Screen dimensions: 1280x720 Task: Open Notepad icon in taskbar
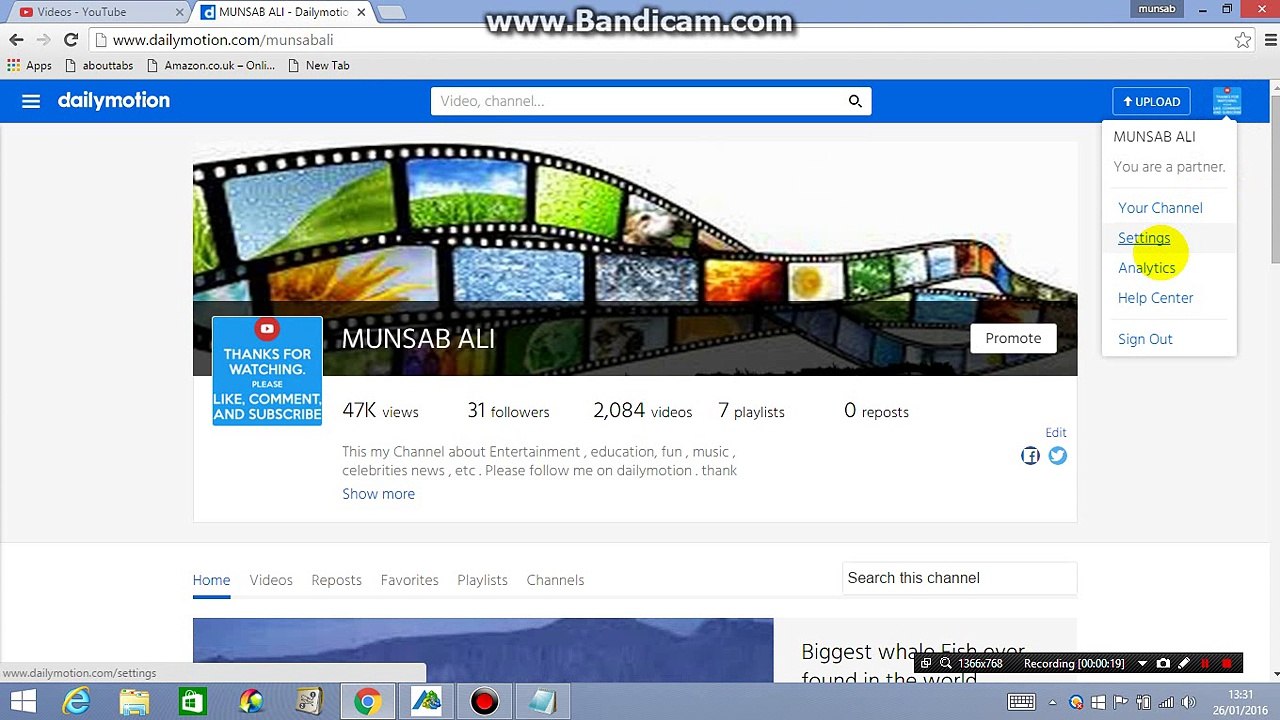[x=542, y=701]
